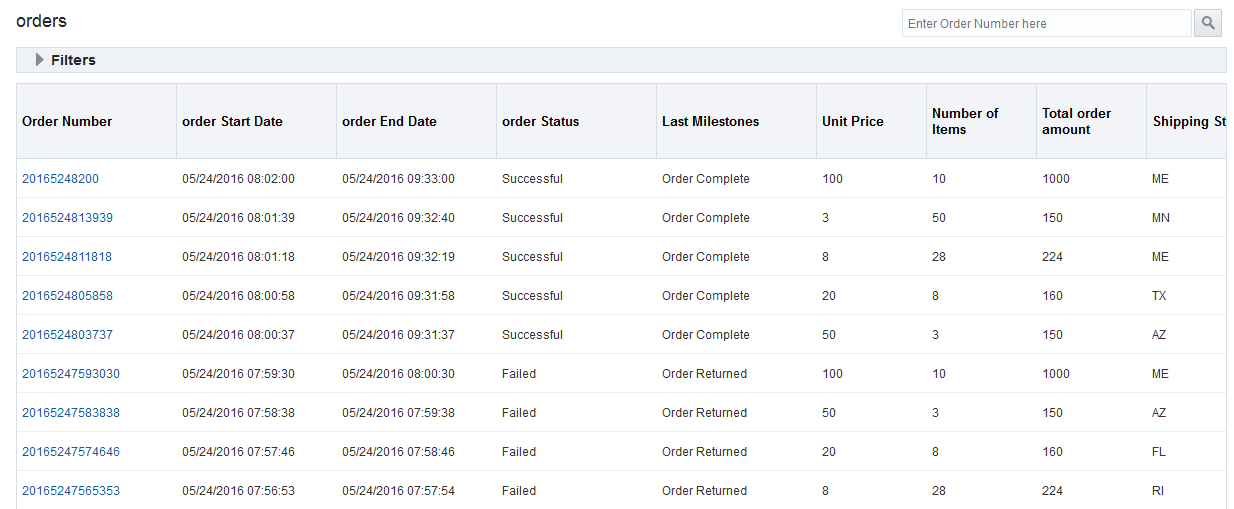Click shipping state FL
This screenshot has width=1234, height=509.
coord(1159,452)
